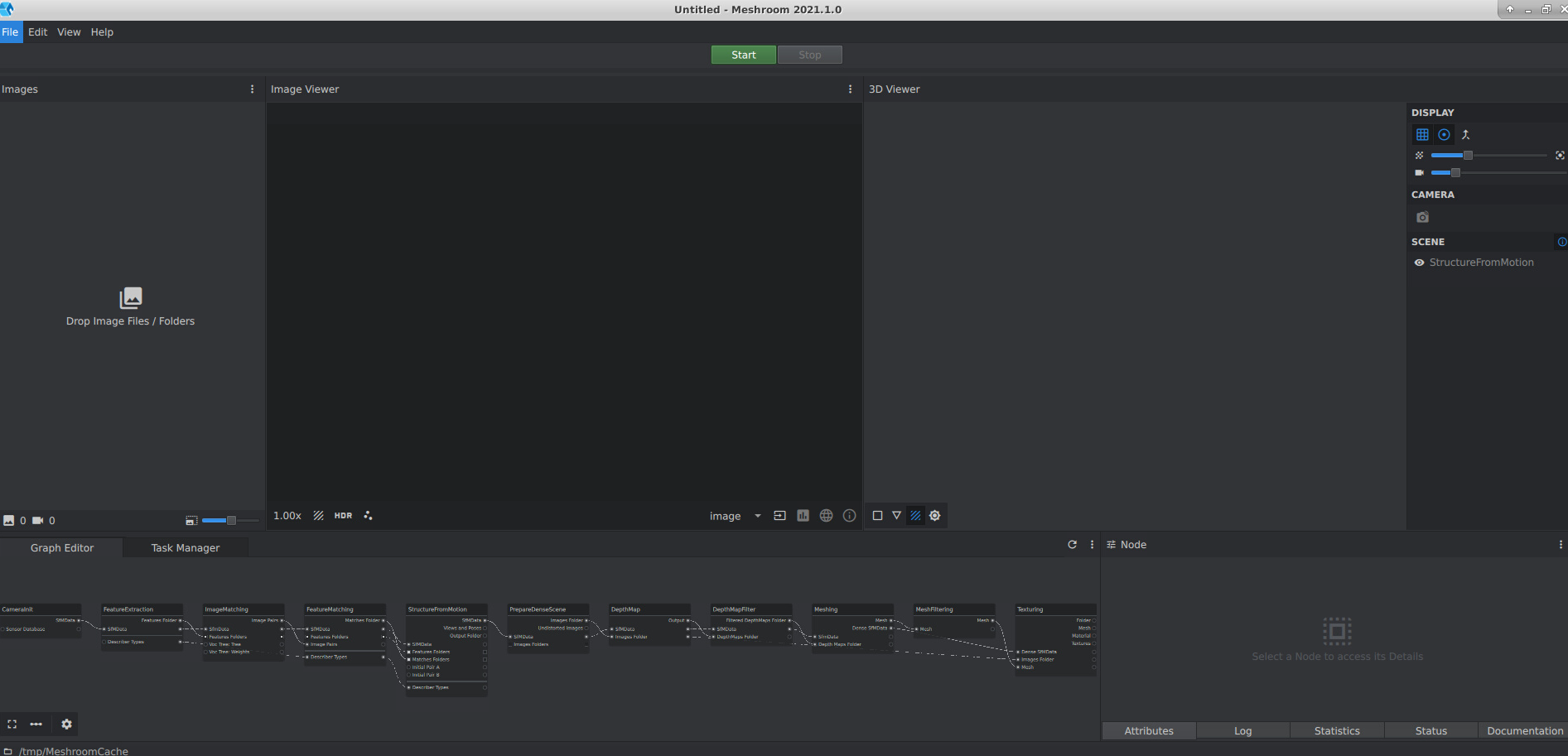Viewport: 1568px width, 756px height.
Task: Open the 3D Viewer settings gear
Action: 935,516
